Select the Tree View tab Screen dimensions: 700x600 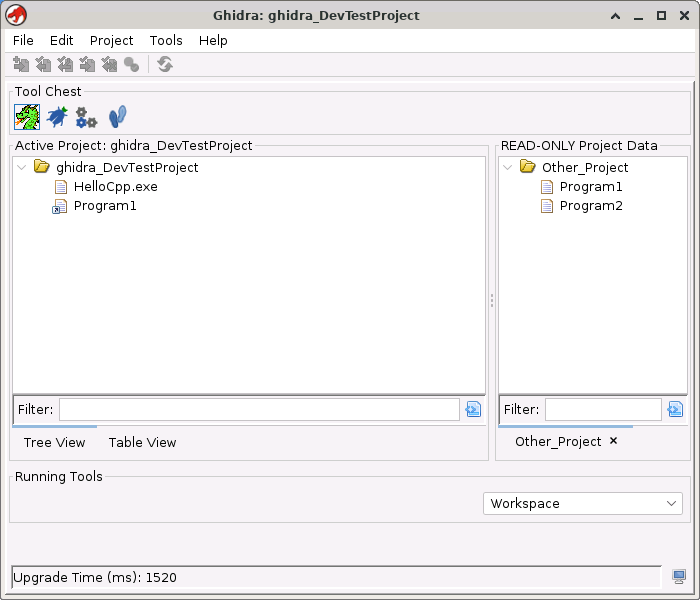tap(54, 442)
